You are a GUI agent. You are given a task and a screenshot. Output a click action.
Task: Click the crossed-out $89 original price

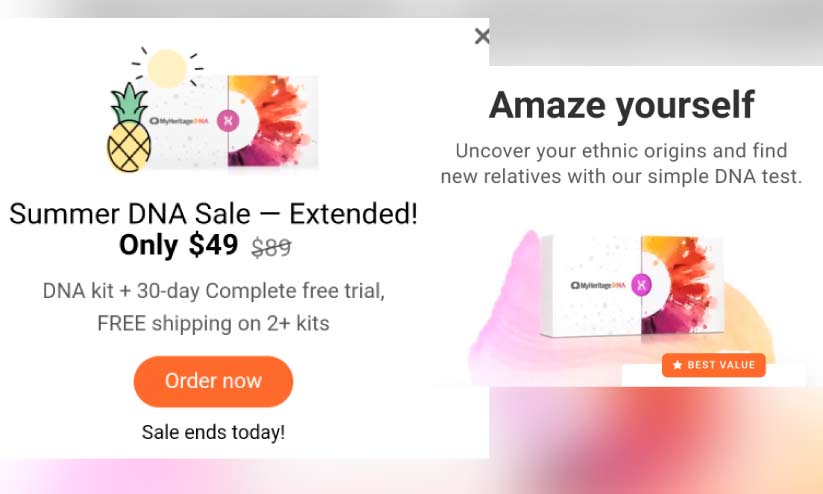270,246
